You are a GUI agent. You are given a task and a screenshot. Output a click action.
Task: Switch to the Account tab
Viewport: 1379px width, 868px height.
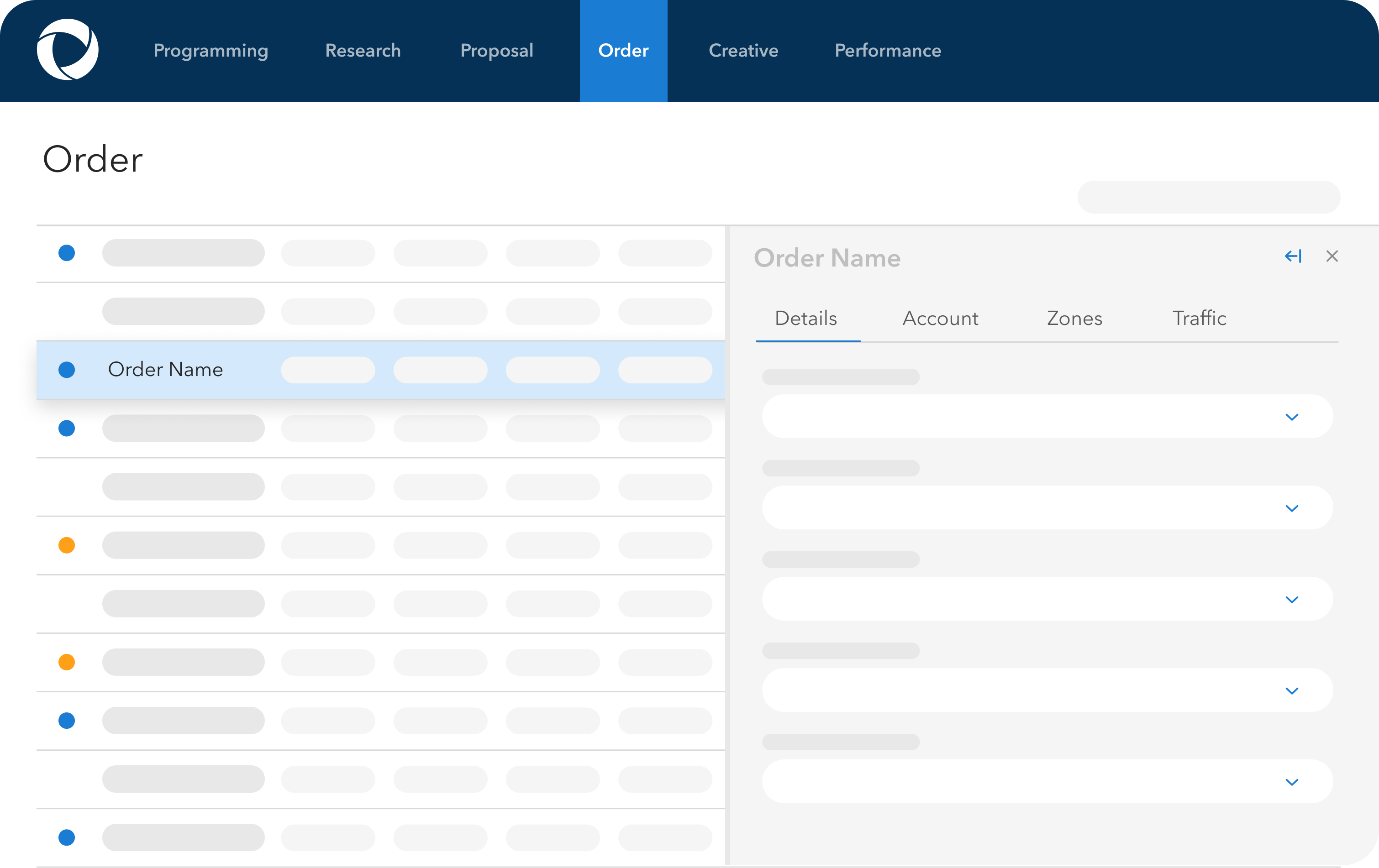pos(940,318)
